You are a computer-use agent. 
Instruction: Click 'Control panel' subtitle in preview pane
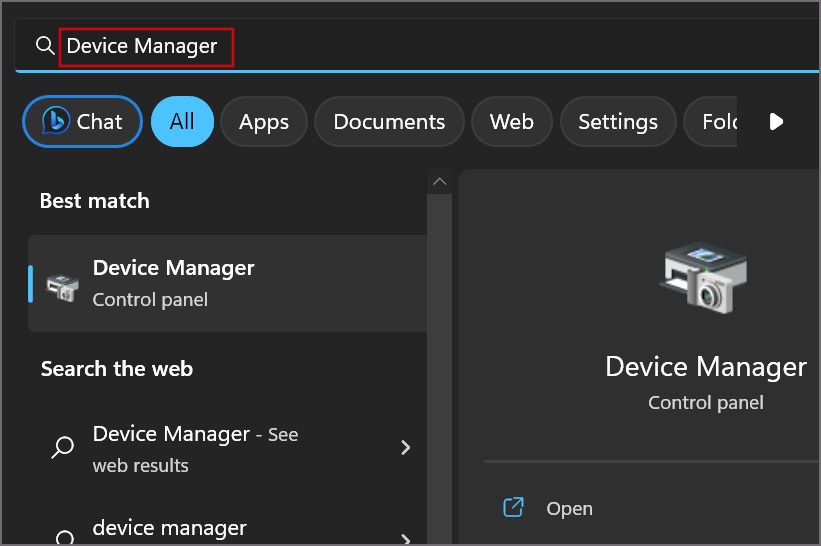tap(705, 403)
